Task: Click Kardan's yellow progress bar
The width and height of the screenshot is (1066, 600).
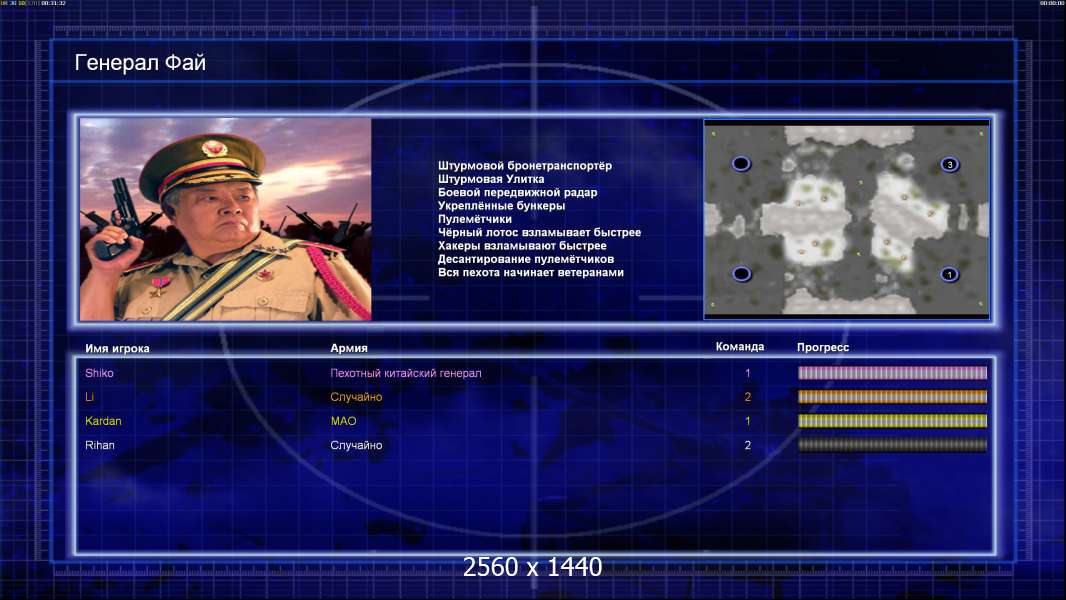Action: coord(892,421)
